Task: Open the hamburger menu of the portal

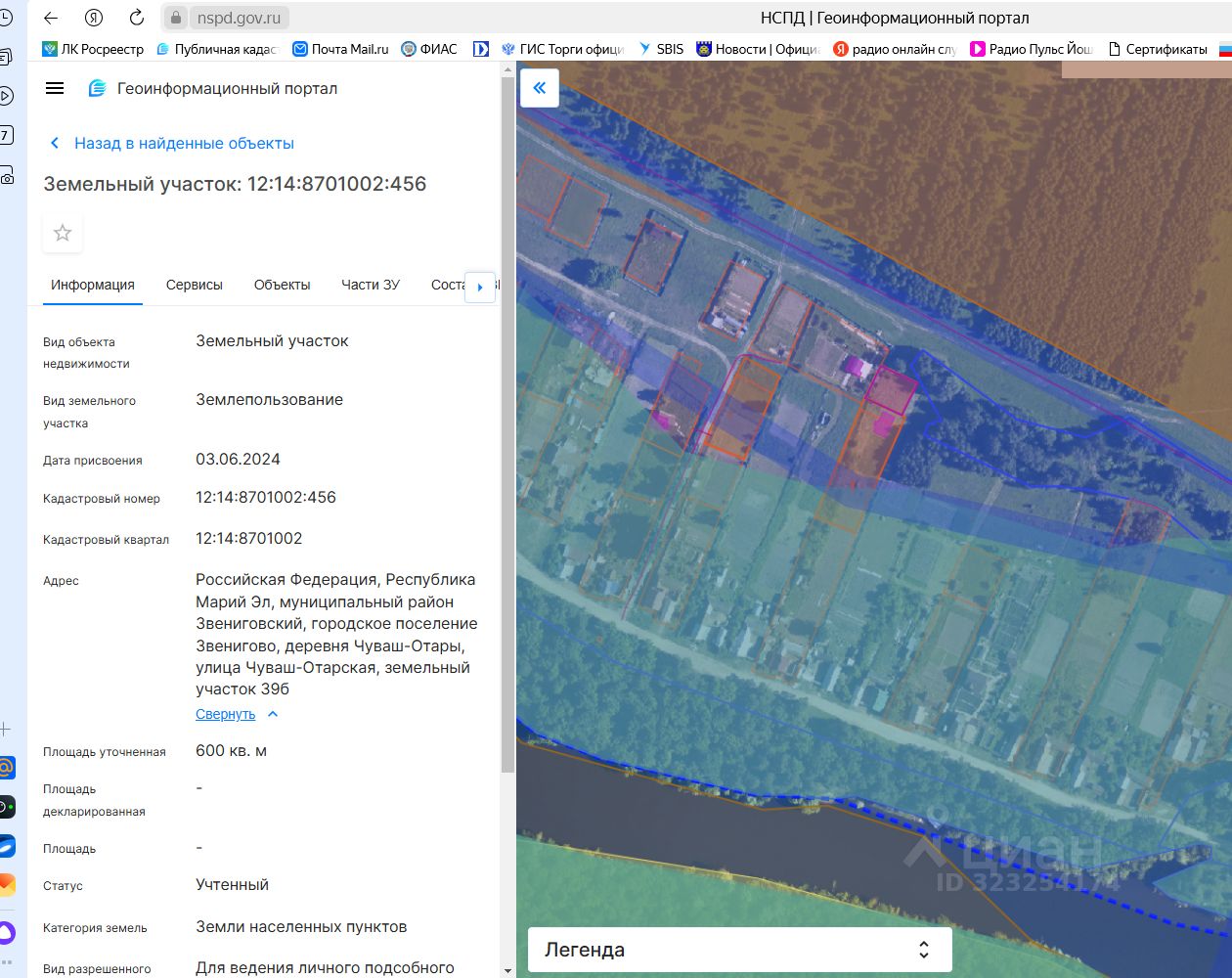Action: click(55, 88)
